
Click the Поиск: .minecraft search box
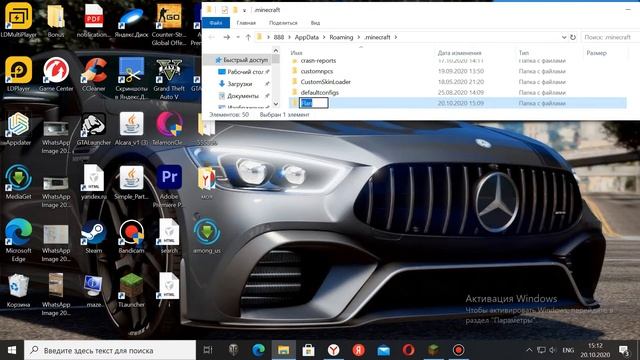tap(610, 37)
